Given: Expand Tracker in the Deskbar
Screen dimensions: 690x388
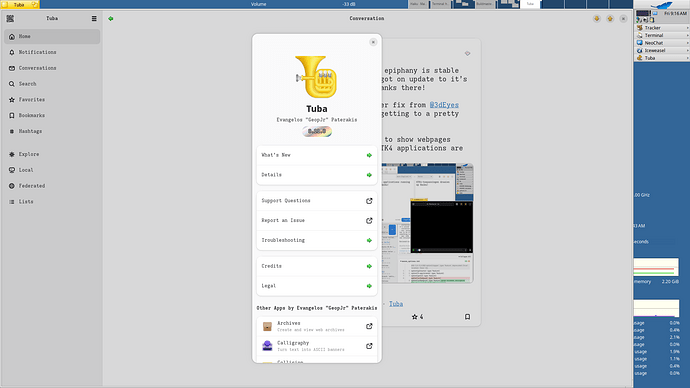Looking at the screenshot, I should pyautogui.click(x=662, y=28).
